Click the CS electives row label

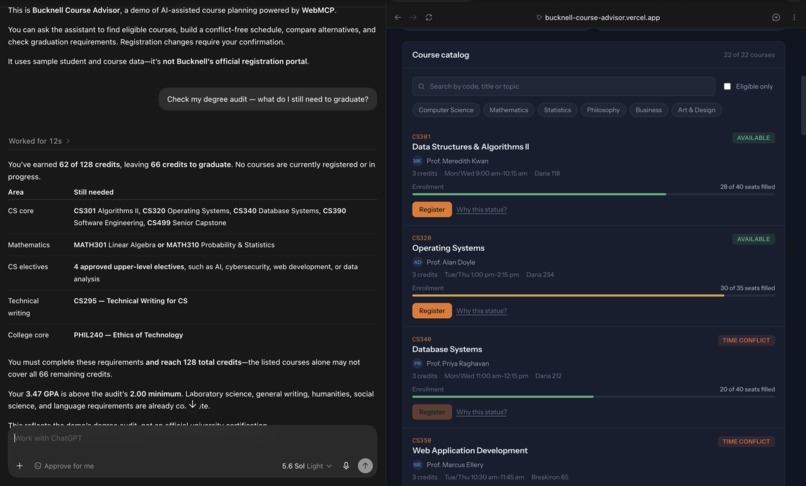coord(28,267)
